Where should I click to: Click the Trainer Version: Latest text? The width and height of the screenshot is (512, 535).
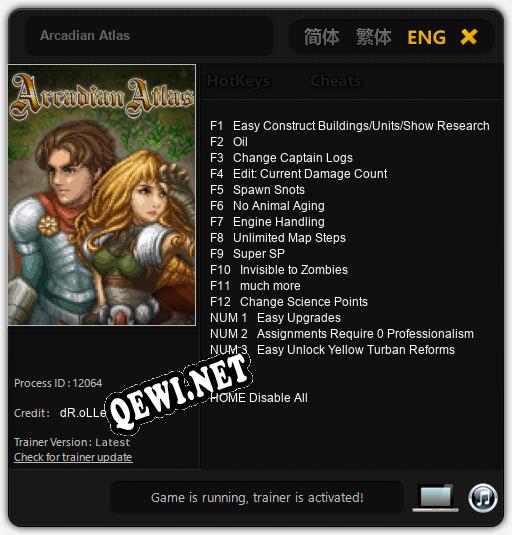[72, 442]
